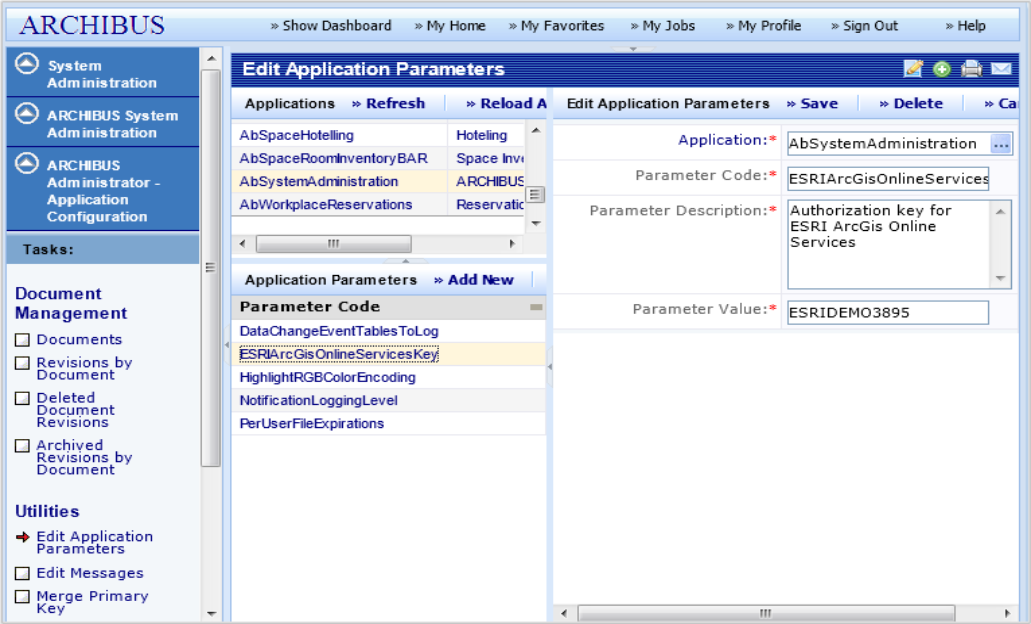Go to My Home
1031x624 pixels.
point(450,26)
